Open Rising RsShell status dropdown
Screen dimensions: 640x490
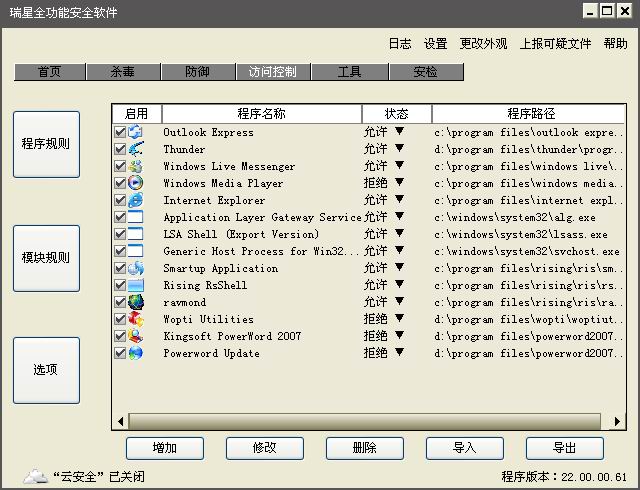400,284
